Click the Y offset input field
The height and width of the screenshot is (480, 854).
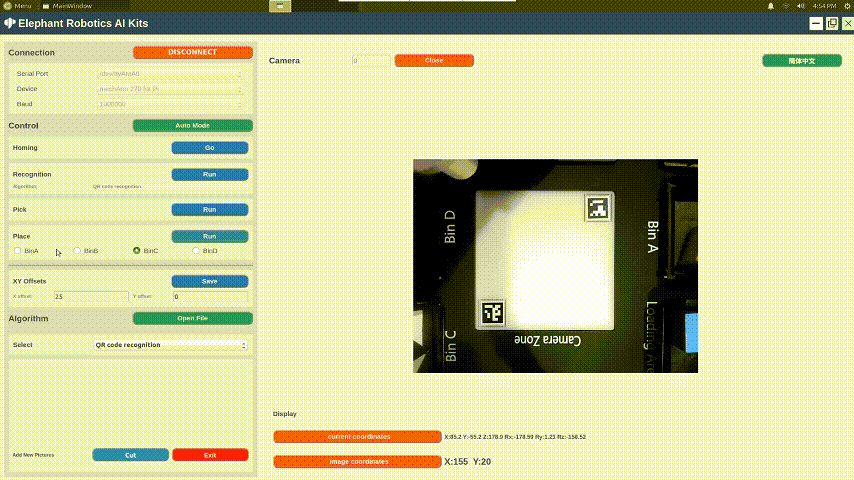point(210,296)
